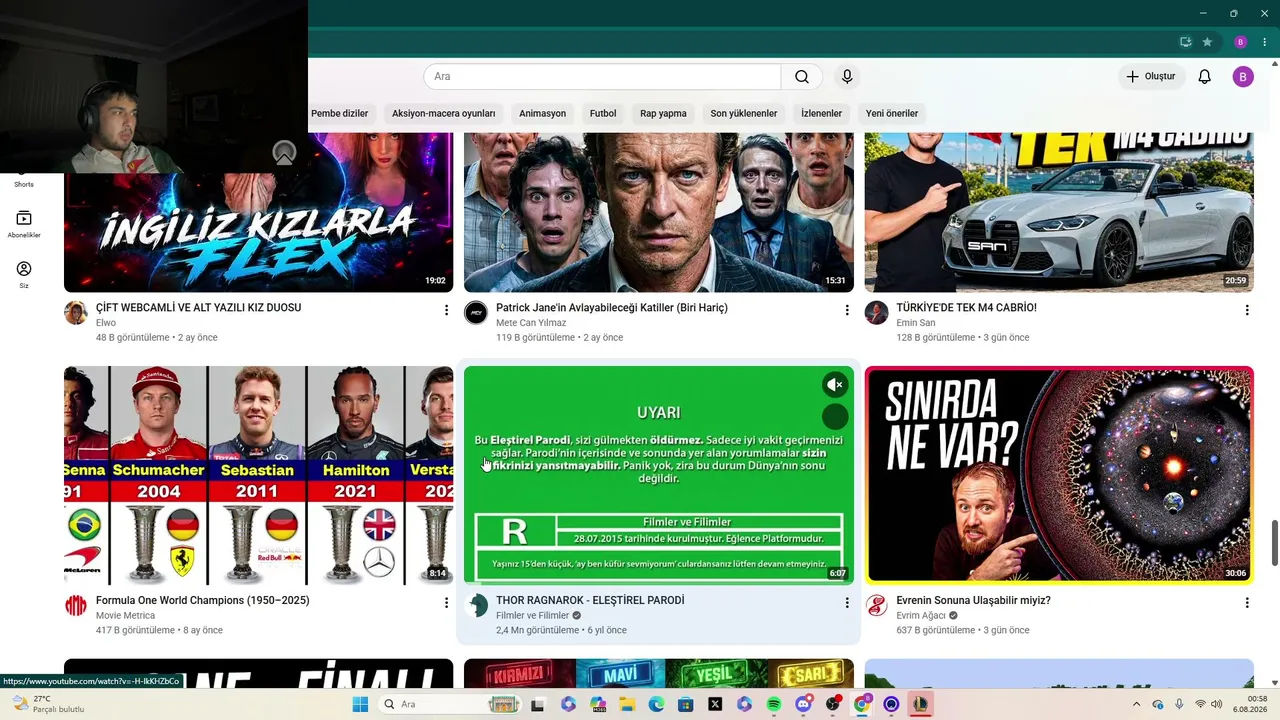Open the Chrome profile avatar
Viewport: 1280px width, 720px height.
tap(1241, 42)
